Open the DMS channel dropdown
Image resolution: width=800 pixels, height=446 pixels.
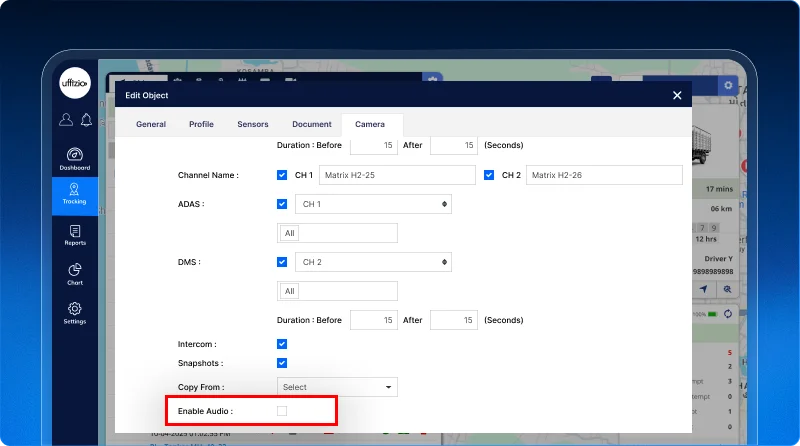pos(373,262)
